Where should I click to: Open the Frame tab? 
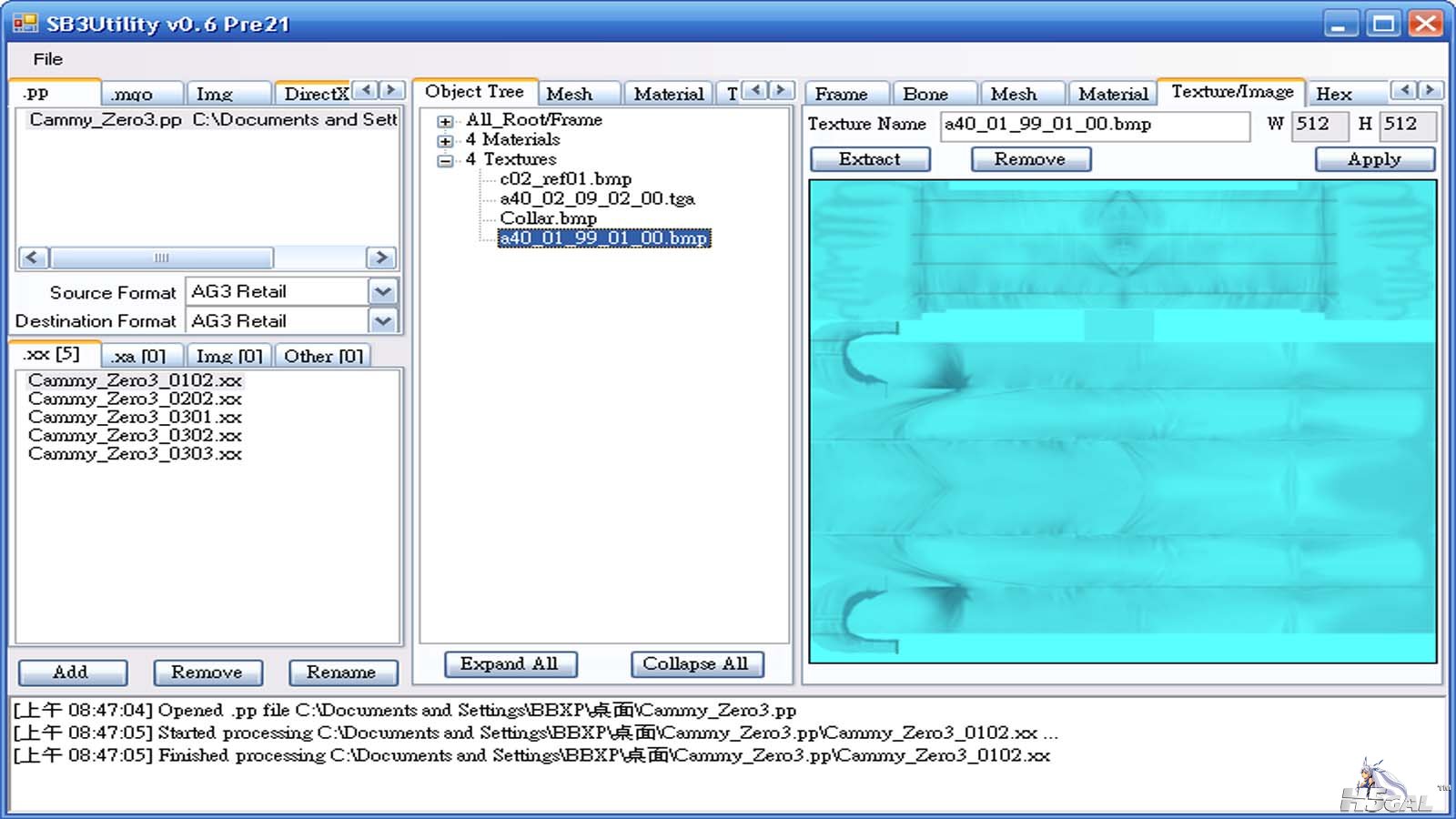pyautogui.click(x=846, y=94)
